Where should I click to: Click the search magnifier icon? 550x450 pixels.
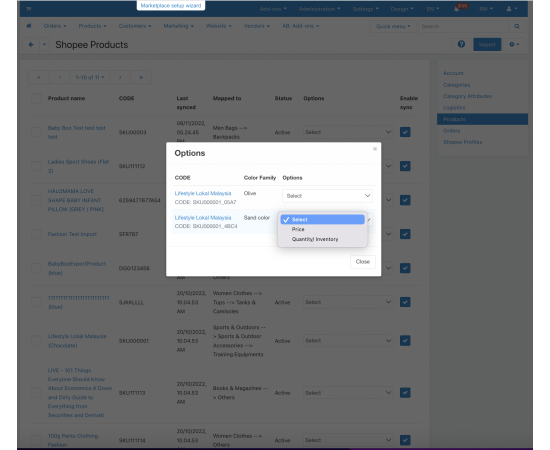tap(517, 26)
